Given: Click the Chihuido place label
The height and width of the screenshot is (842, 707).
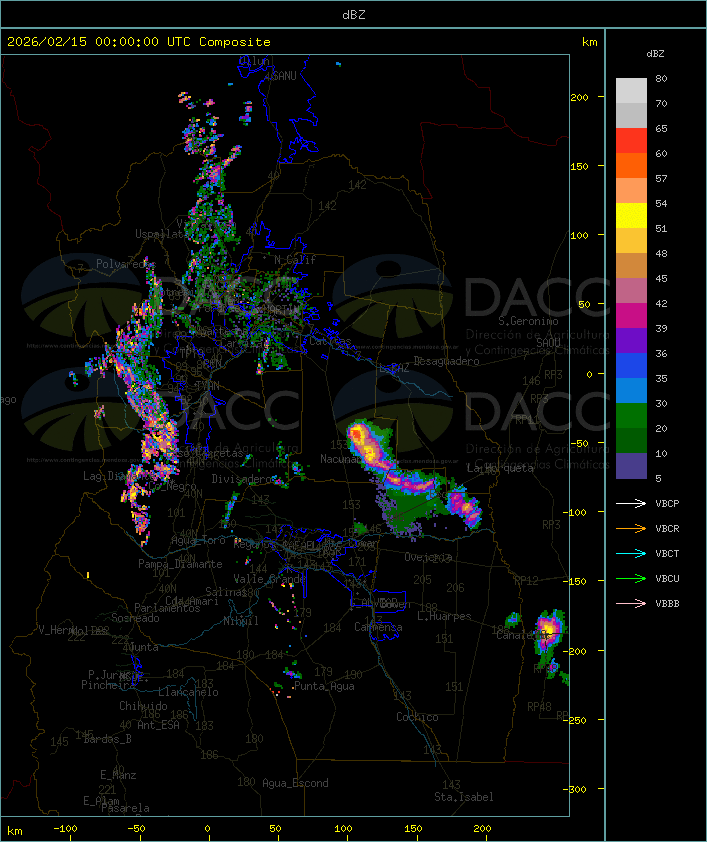Looking at the screenshot, I should [x=143, y=706].
